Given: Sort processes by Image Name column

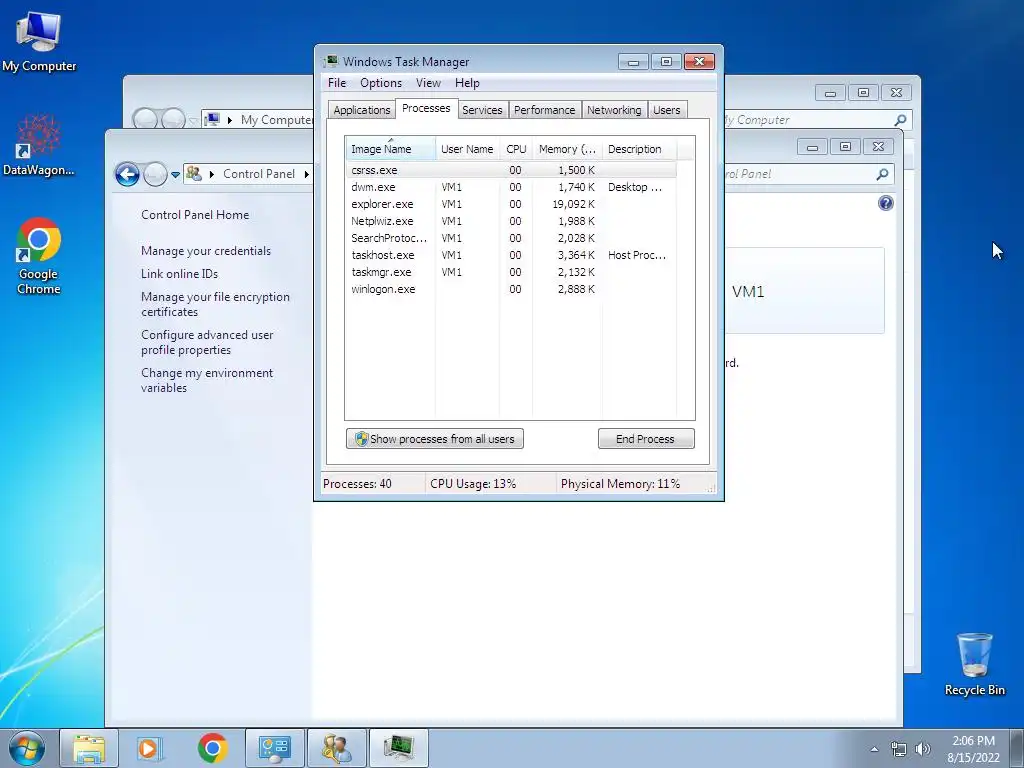Looking at the screenshot, I should 390,149.
